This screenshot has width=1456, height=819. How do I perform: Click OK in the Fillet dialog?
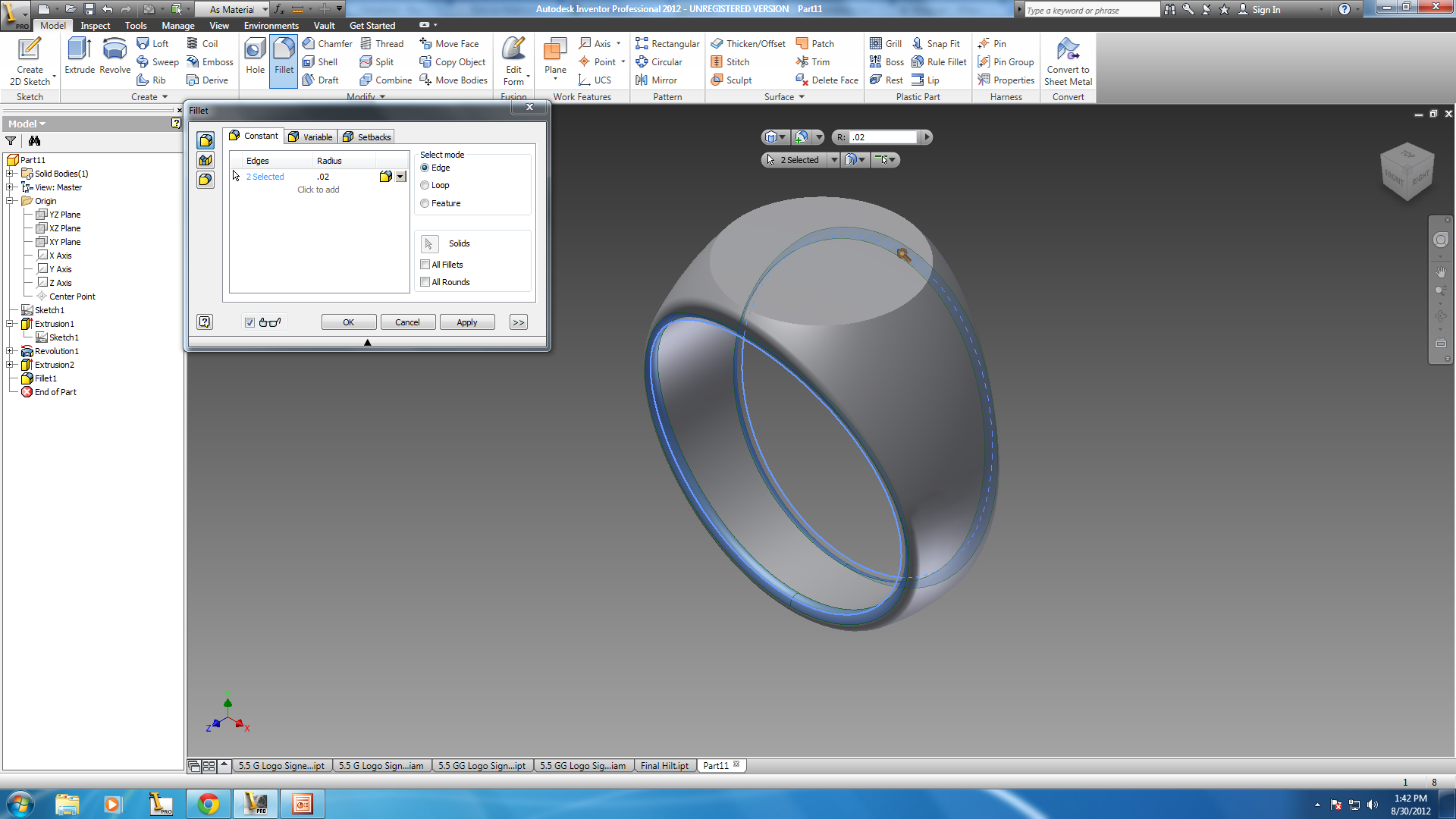348,322
